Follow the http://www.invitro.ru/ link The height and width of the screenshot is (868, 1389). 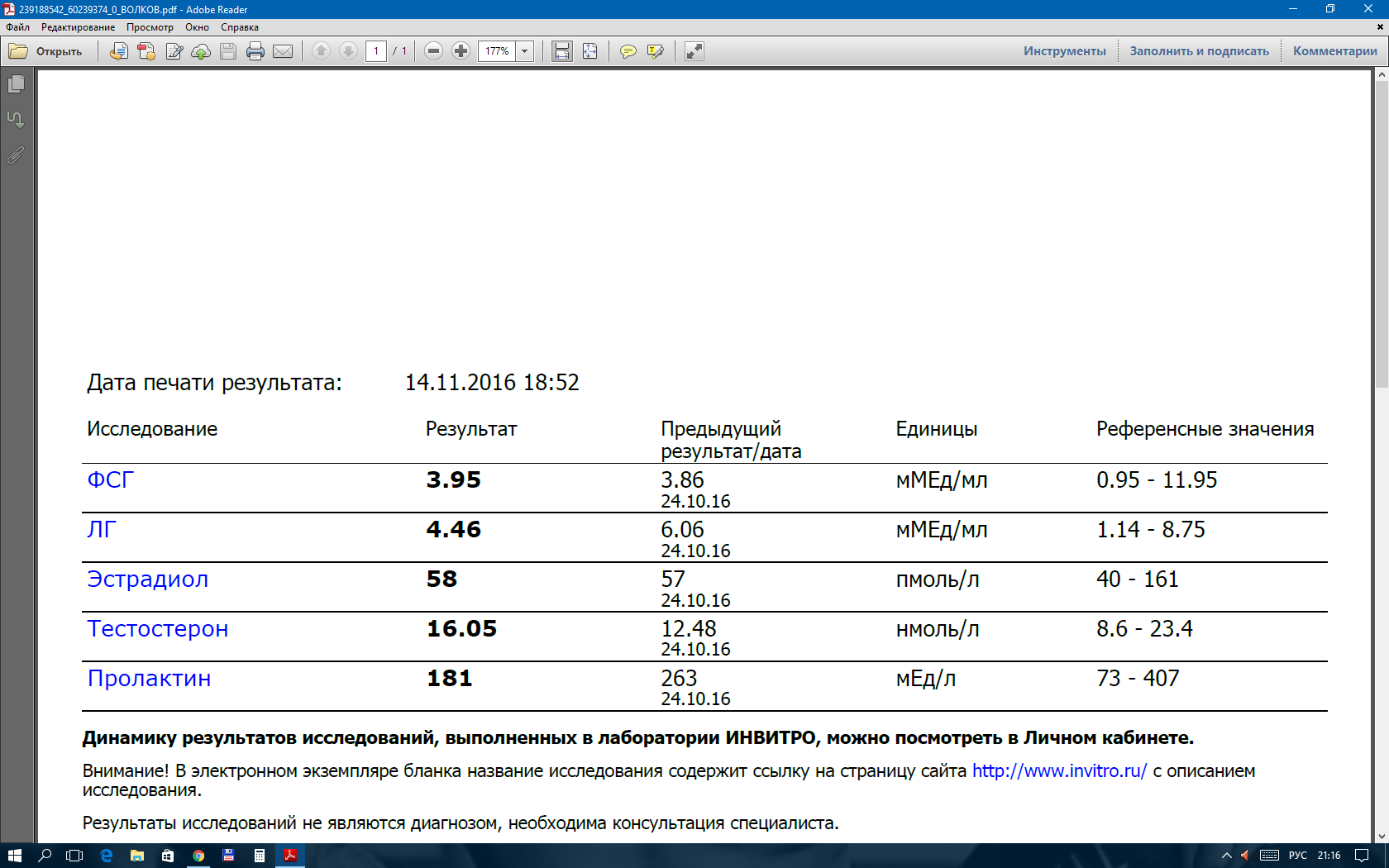click(1059, 771)
